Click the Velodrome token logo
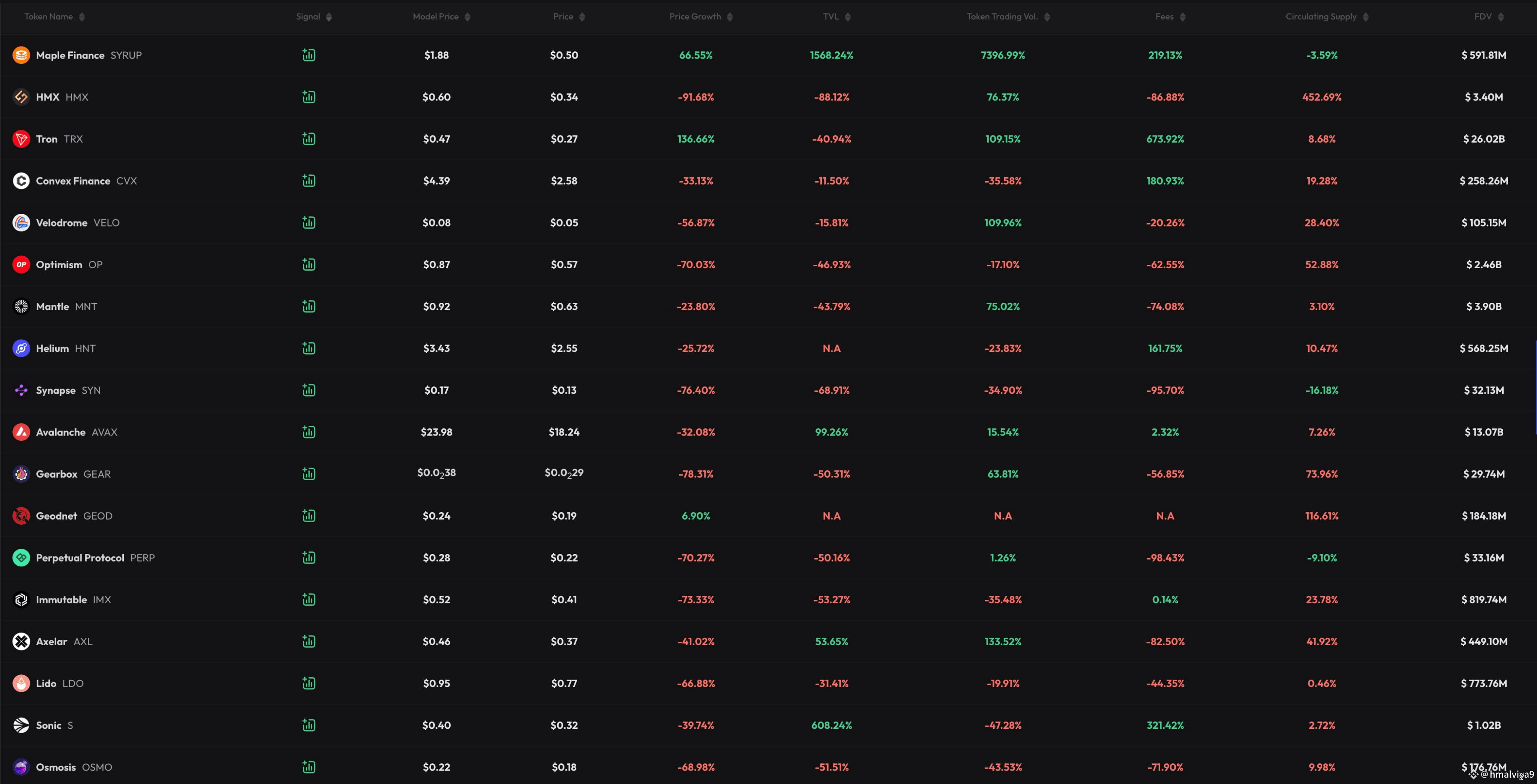Screen dimensions: 1537x784 point(21,222)
